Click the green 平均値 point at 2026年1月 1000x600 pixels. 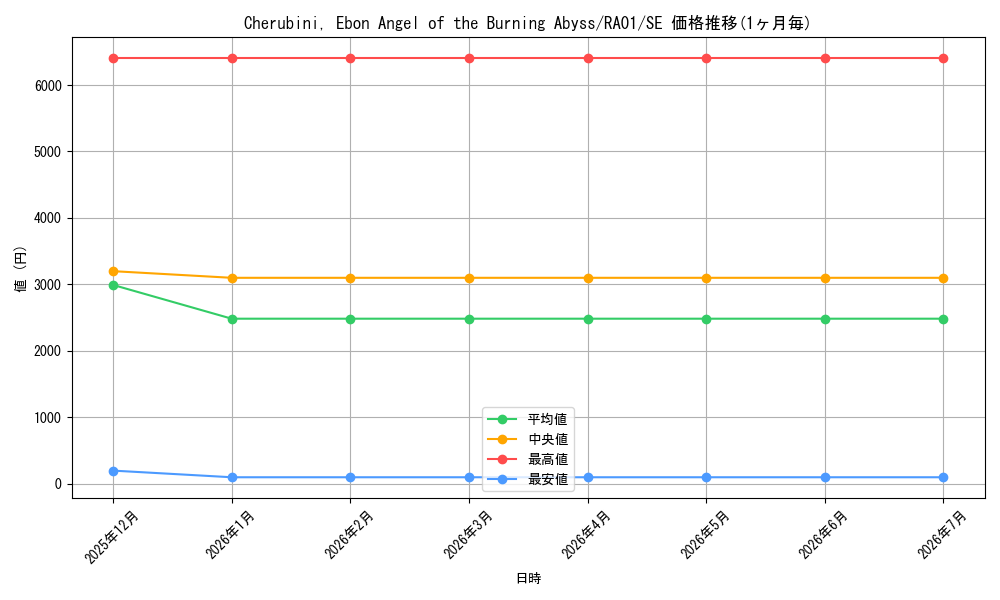(232, 319)
